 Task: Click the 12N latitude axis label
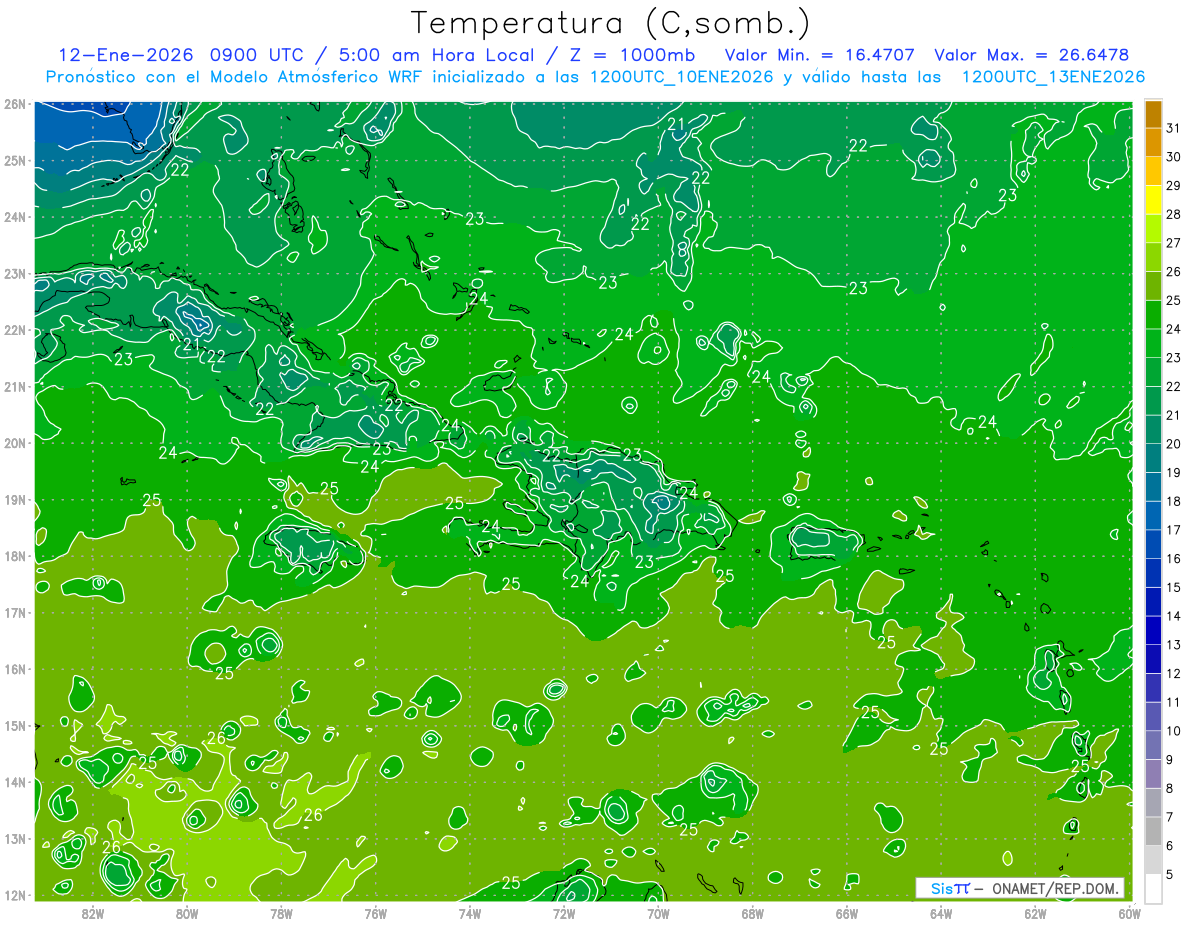14,895
